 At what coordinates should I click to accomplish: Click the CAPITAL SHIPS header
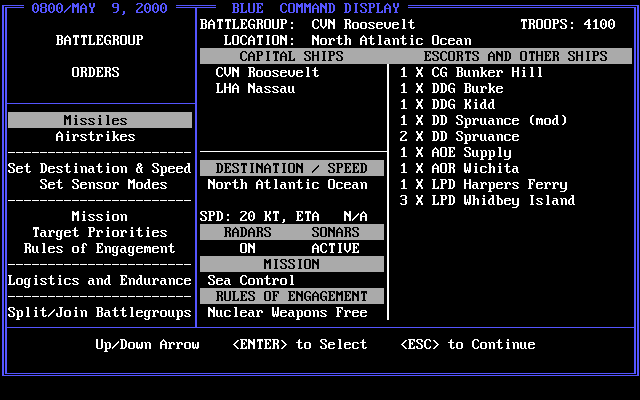(x=291, y=56)
